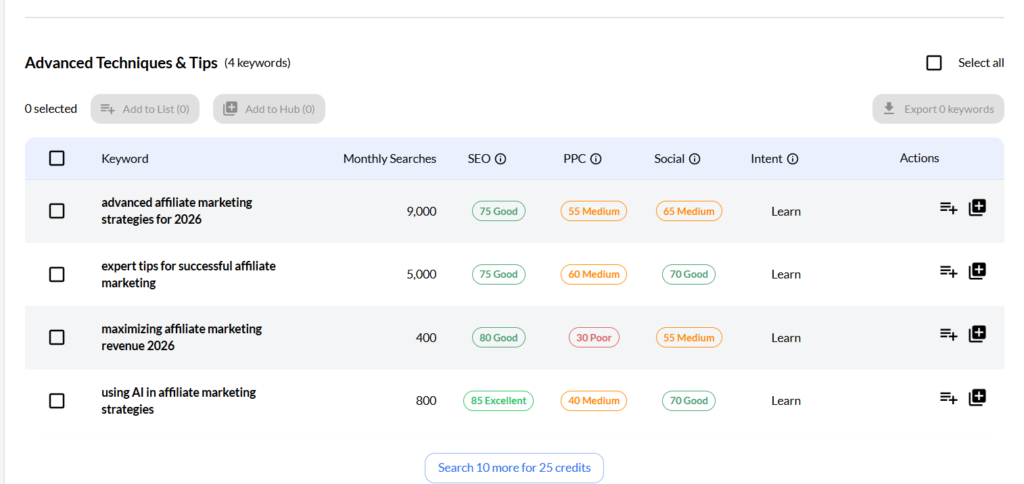Check the Select all checkbox

coord(934,63)
